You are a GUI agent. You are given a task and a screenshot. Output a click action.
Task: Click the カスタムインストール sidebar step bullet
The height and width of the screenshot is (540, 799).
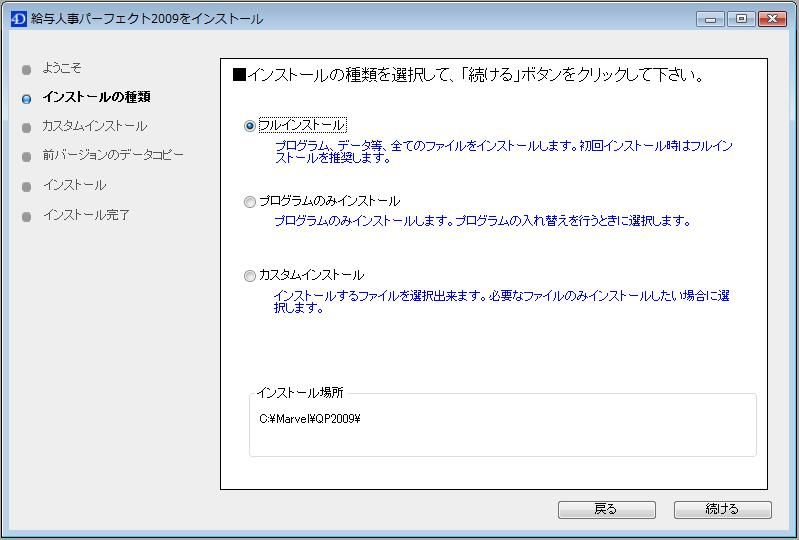(x=27, y=128)
